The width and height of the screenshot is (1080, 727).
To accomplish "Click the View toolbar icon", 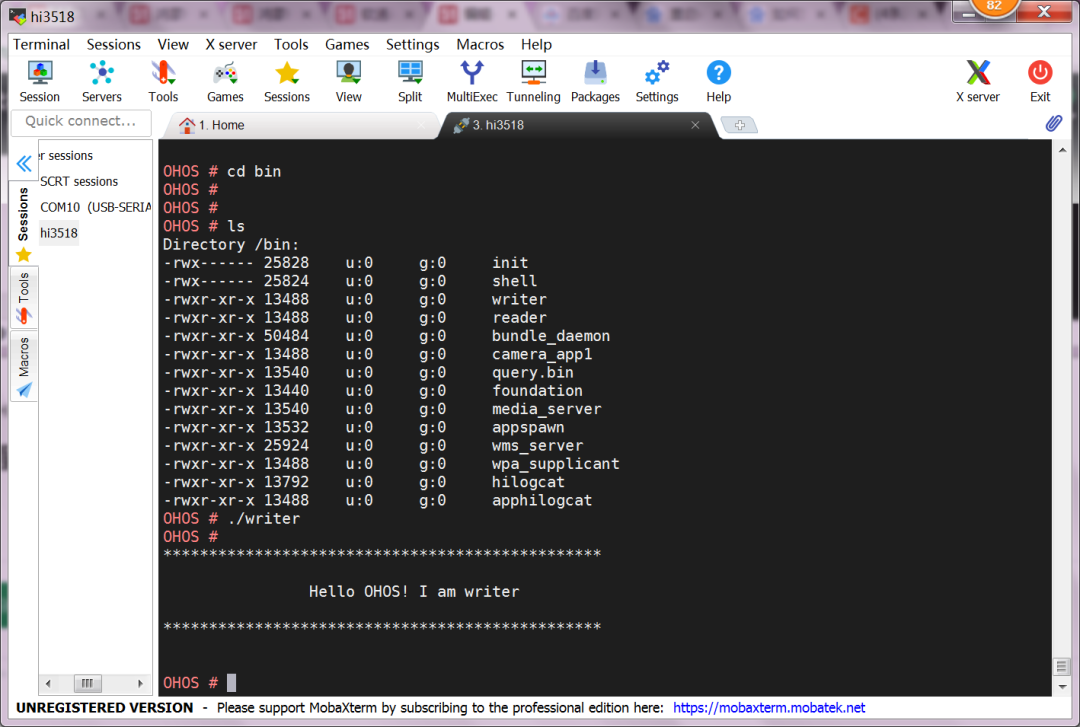I will (349, 81).
